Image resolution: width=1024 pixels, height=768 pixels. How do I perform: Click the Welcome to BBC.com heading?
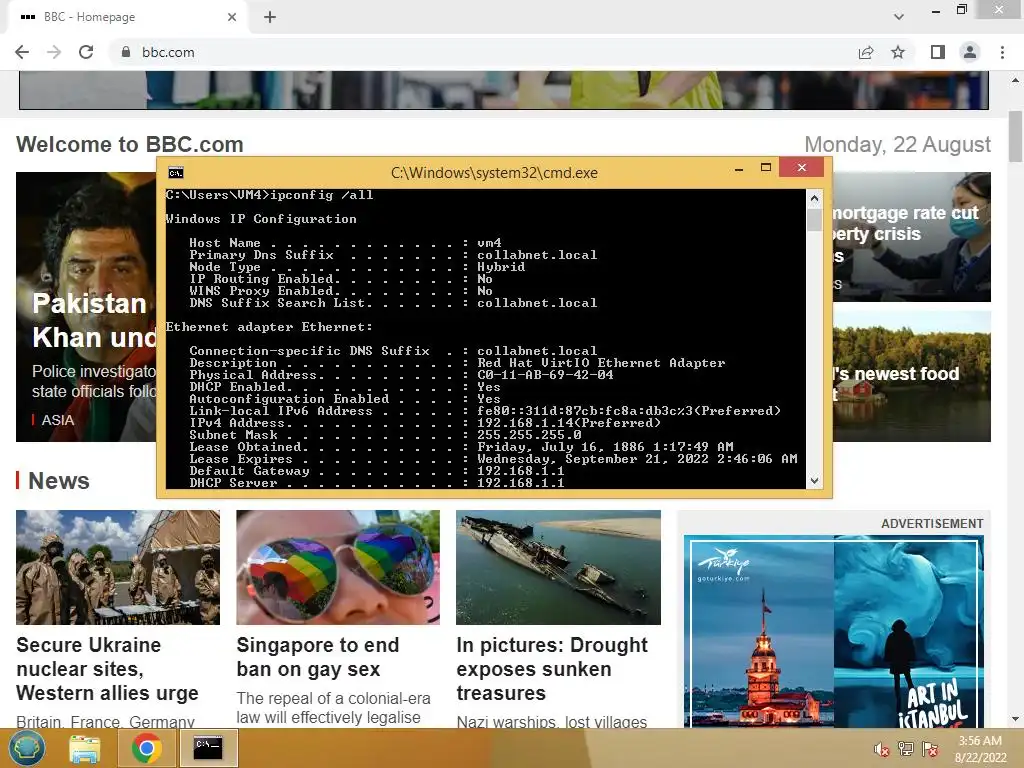(x=130, y=144)
